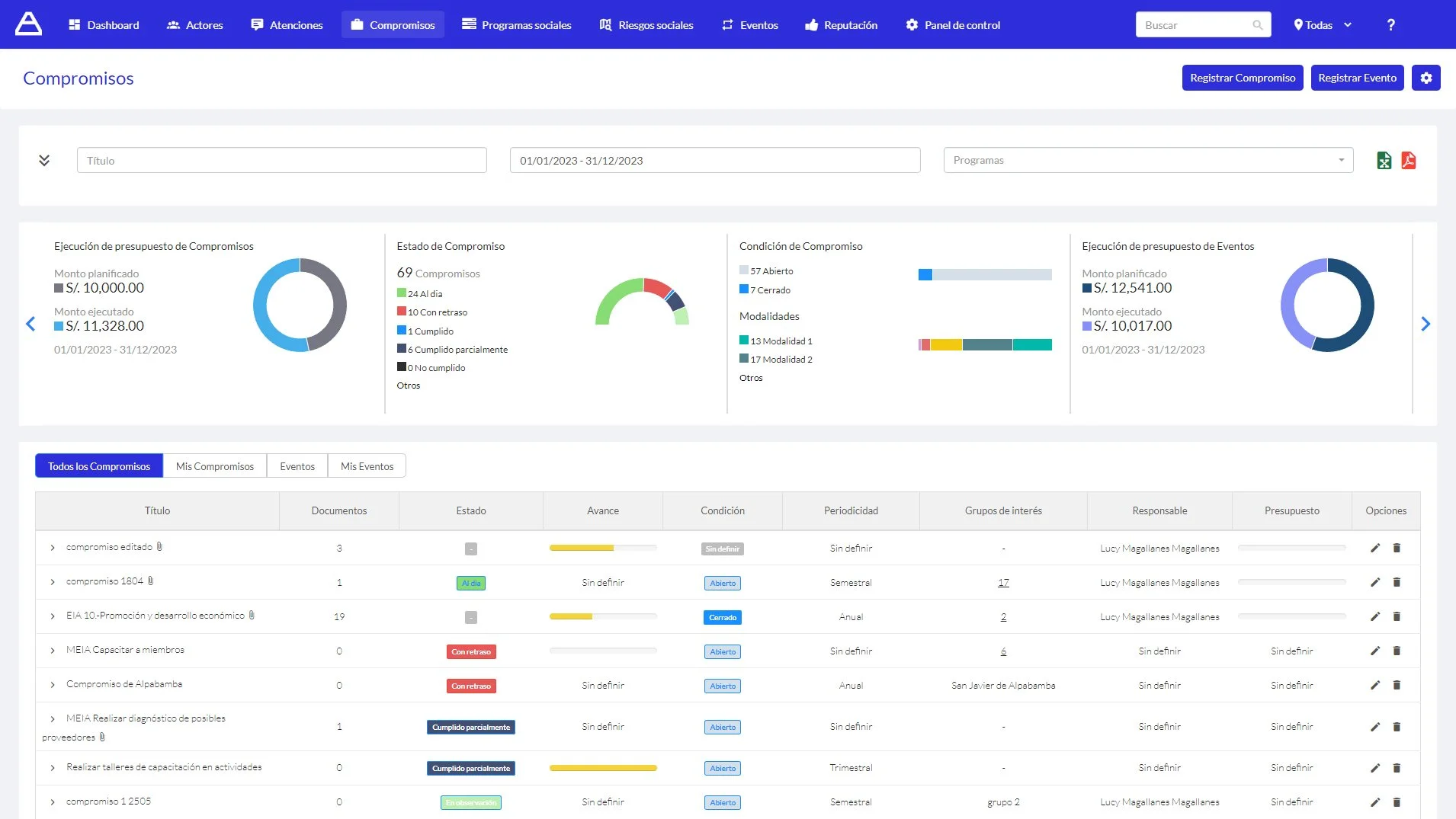
Task: Delete the MEIA Capacitar a miembros row
Action: pyautogui.click(x=1397, y=651)
